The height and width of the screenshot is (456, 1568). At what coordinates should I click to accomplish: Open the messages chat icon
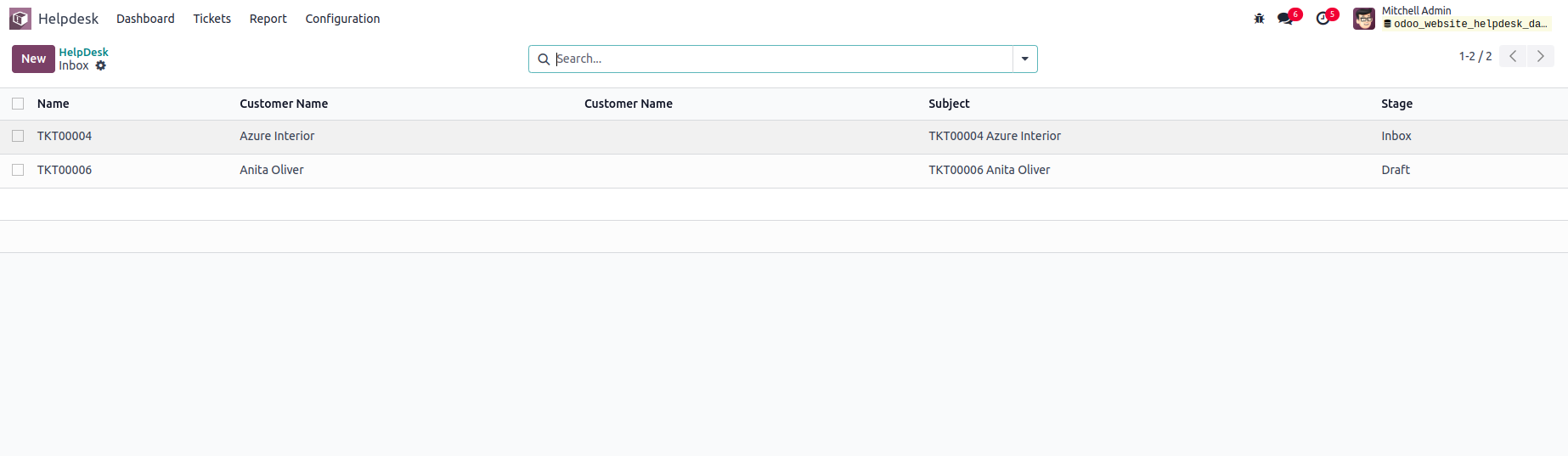1285,19
